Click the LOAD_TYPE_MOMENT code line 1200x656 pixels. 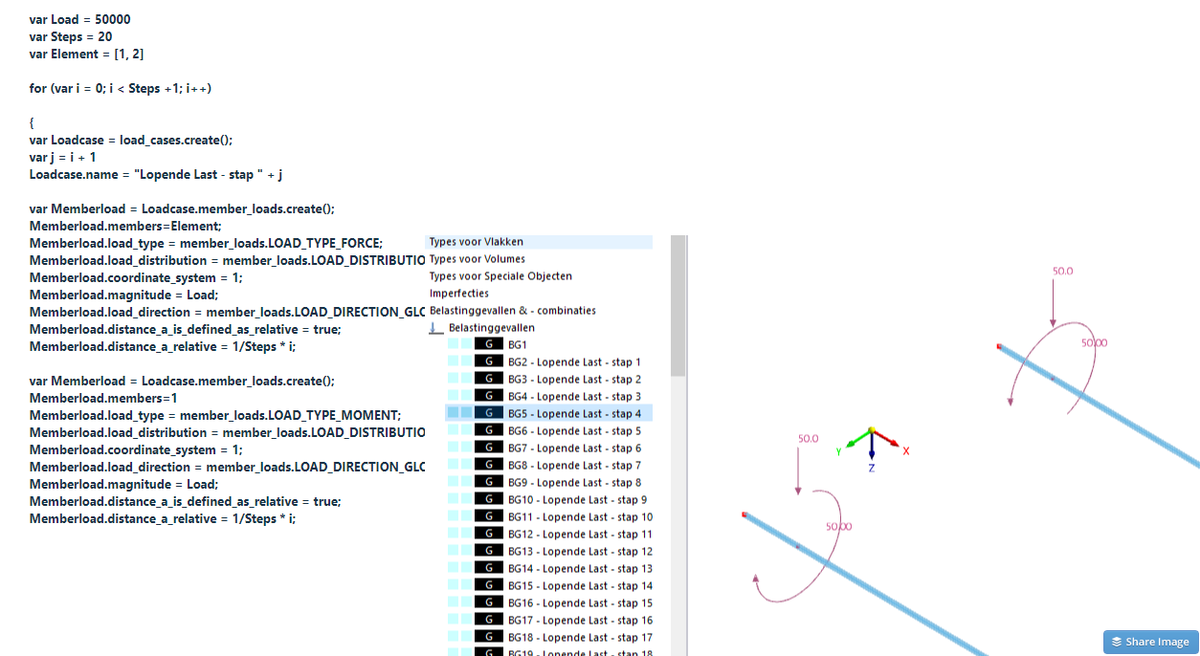pyautogui.click(x=215, y=415)
